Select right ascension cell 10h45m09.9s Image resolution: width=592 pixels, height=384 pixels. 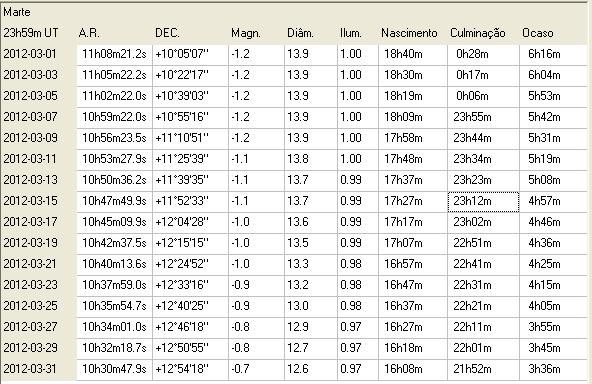coord(115,222)
